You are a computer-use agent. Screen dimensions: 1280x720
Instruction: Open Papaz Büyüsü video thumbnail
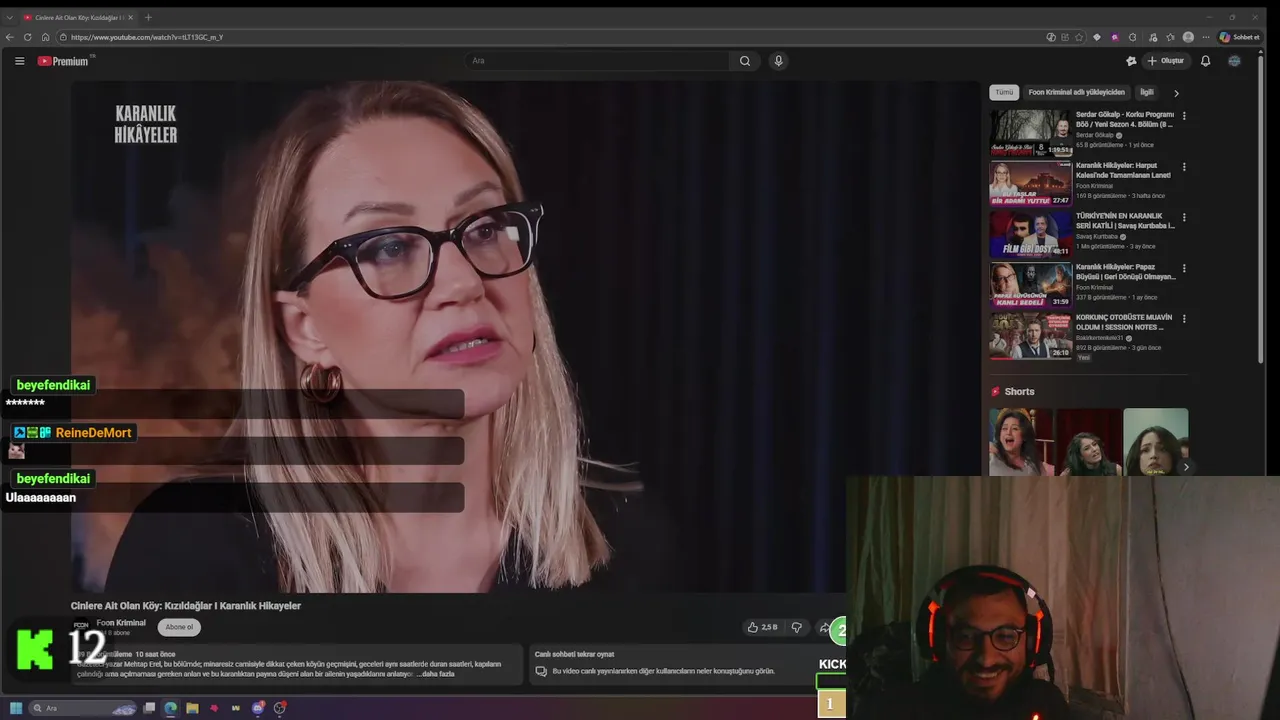click(1031, 285)
